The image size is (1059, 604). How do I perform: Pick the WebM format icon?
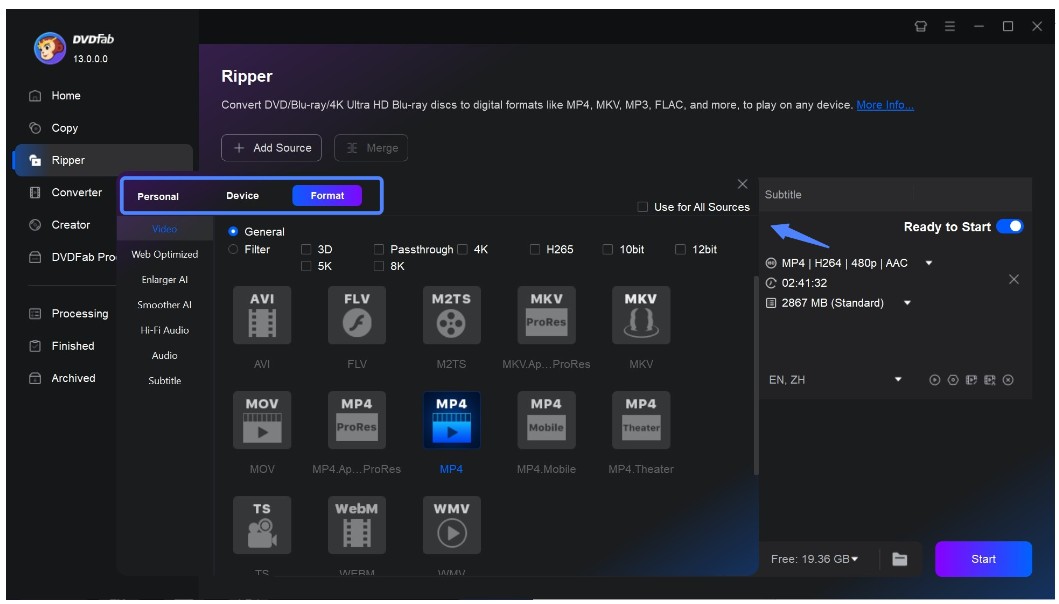click(x=356, y=525)
